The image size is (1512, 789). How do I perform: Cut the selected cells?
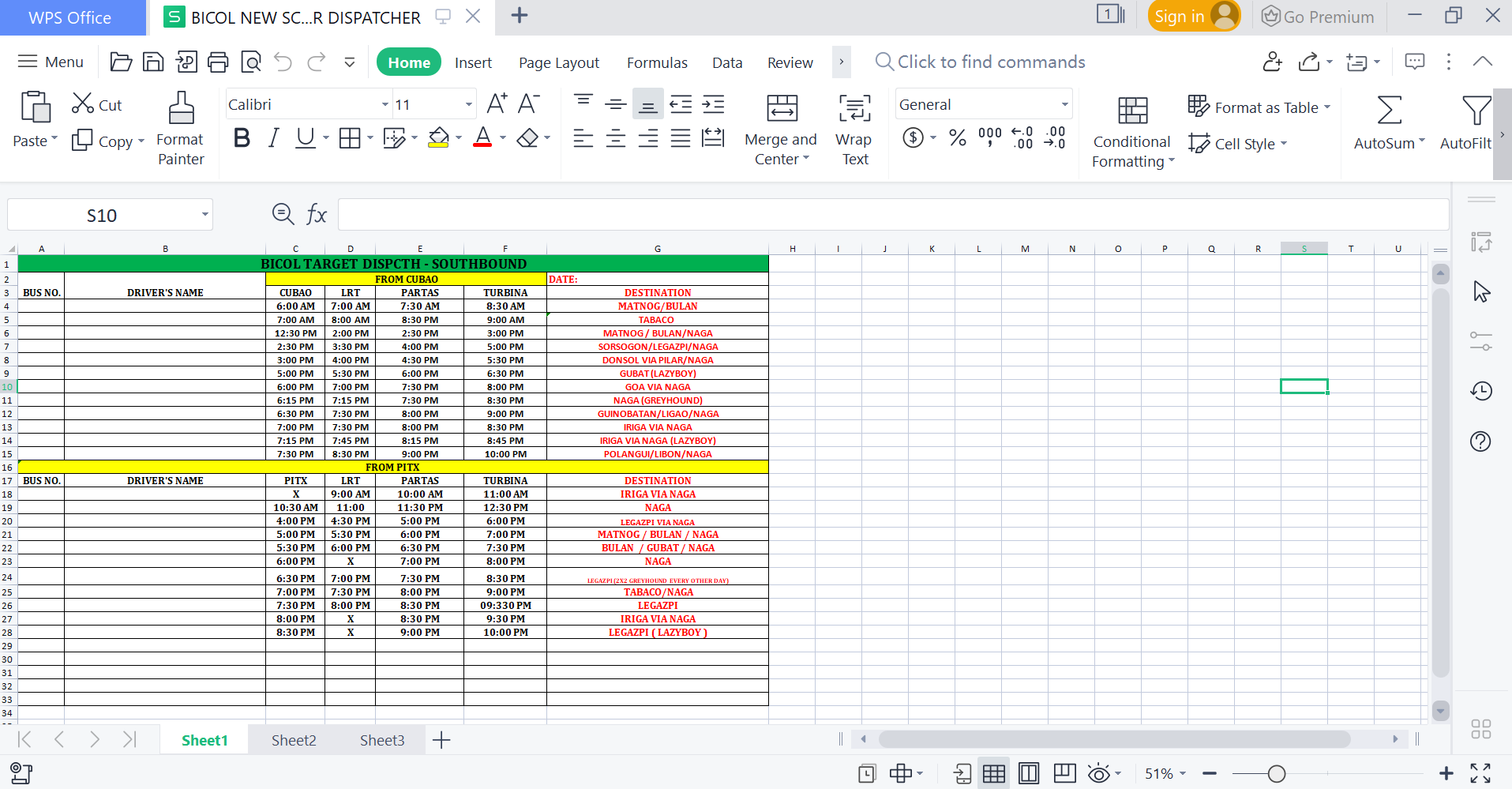tap(97, 104)
